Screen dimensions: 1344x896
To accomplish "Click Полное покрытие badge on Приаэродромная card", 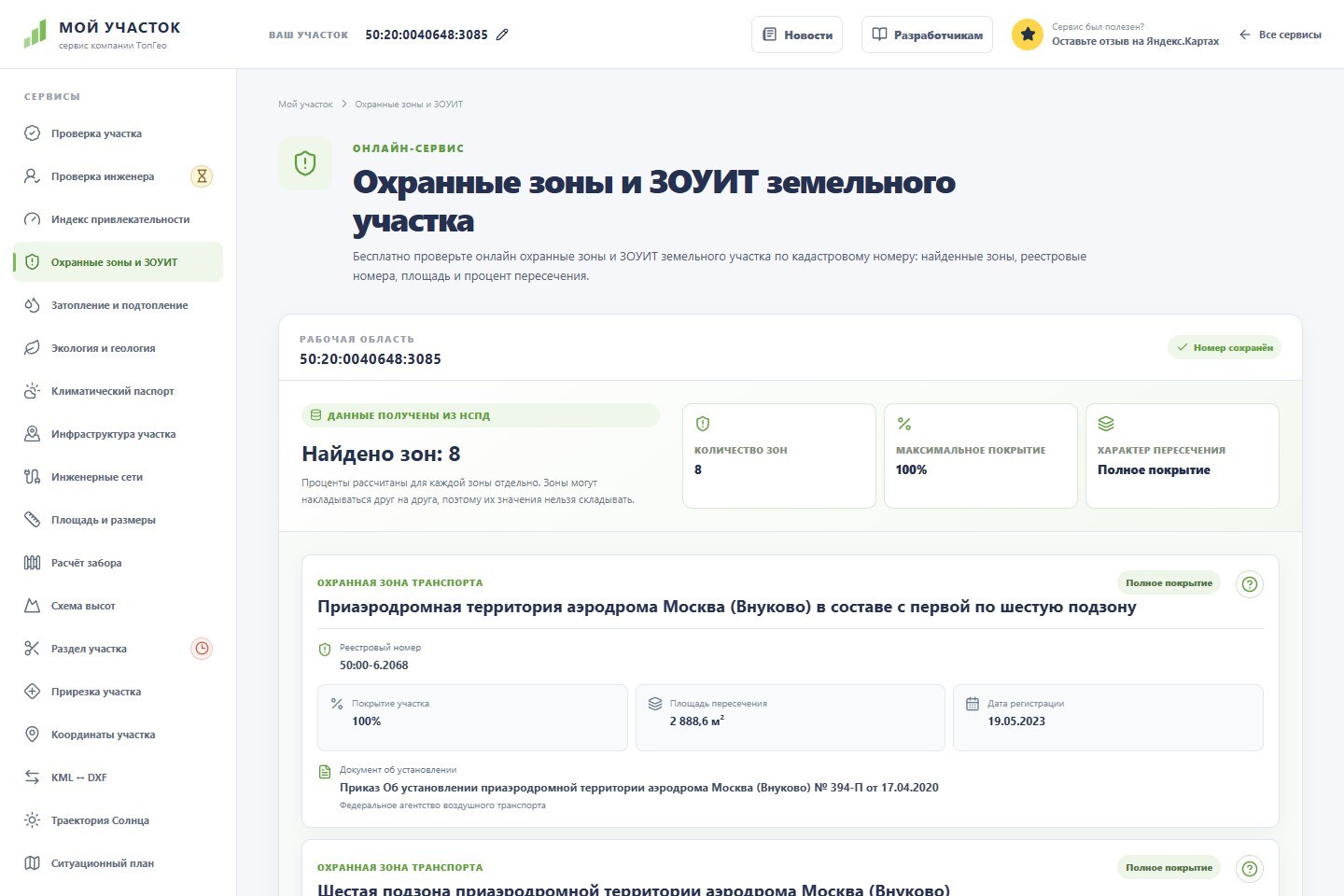I will [x=1169, y=583].
